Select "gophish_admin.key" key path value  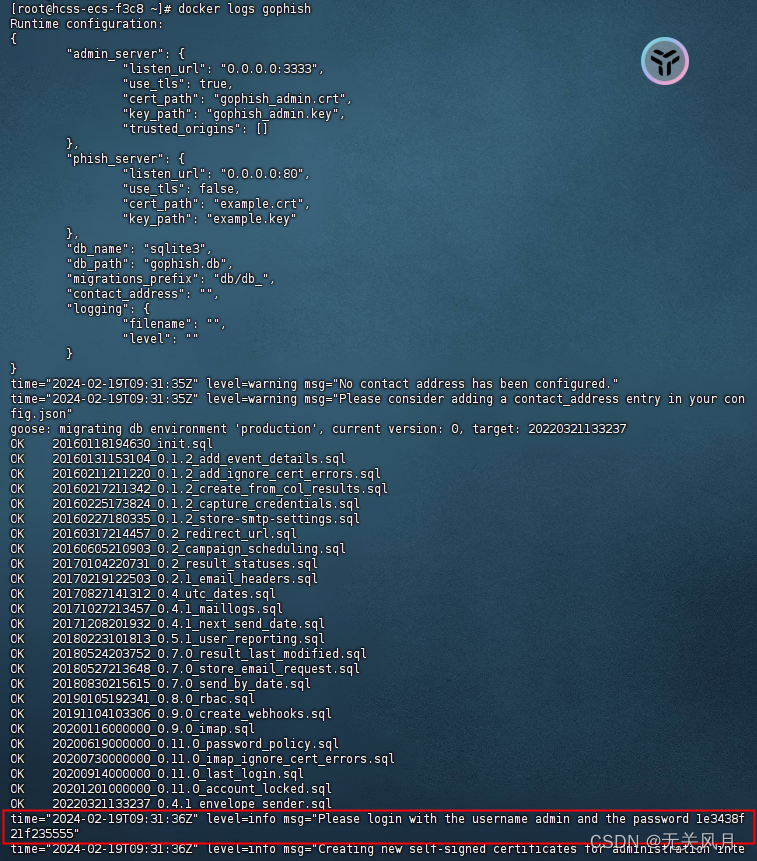(x=272, y=114)
